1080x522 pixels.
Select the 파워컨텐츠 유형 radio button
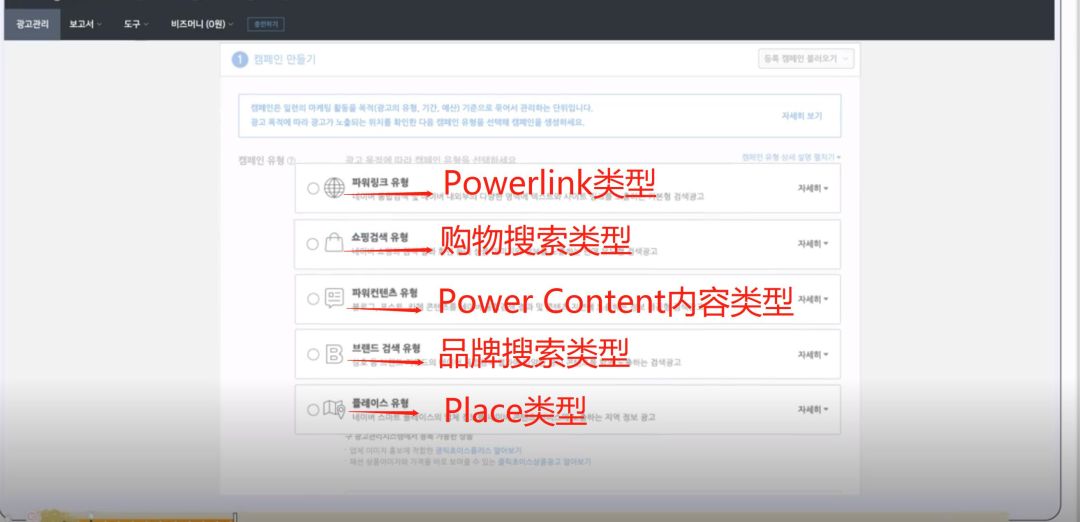pyautogui.click(x=313, y=299)
